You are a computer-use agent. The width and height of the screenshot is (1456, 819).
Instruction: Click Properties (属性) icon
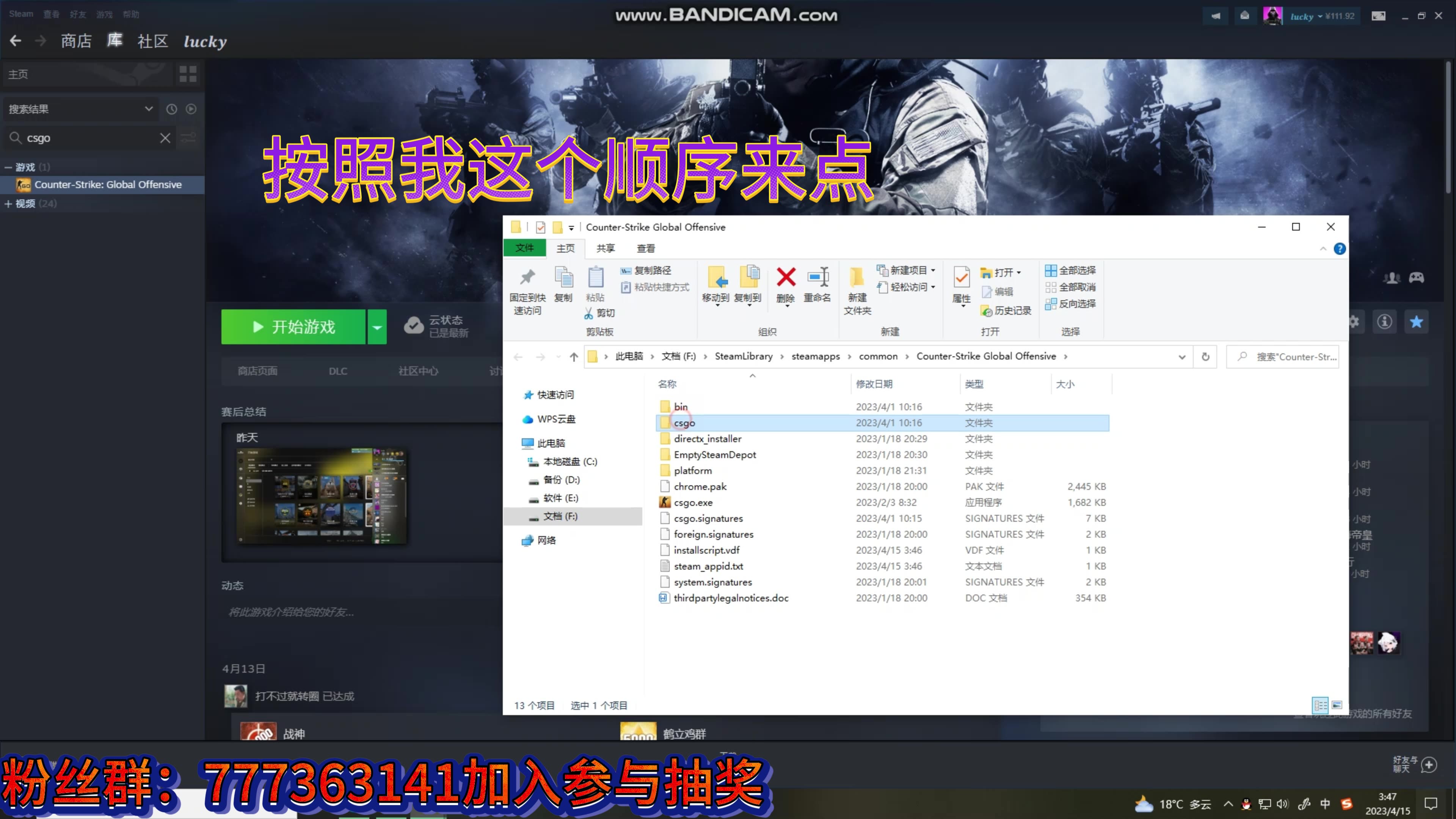pos(962,278)
